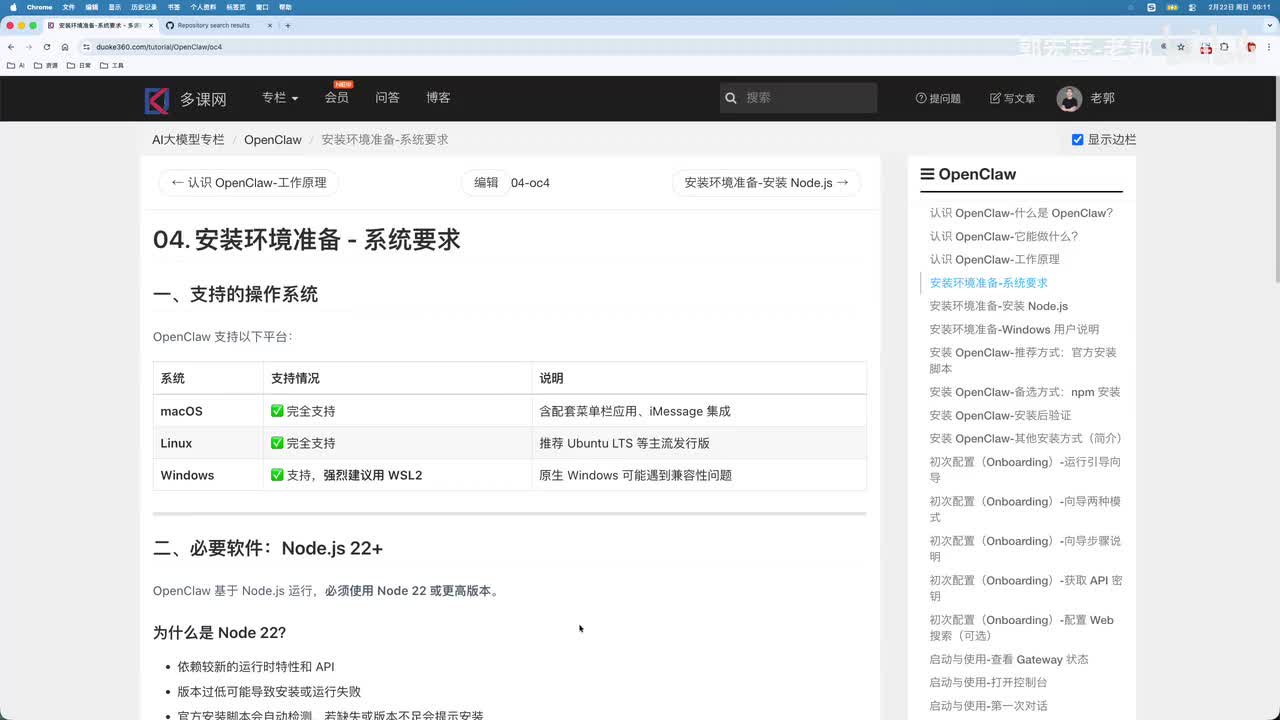Open sidebar item 启动与使用-查看 Gateway 状态

click(1009, 659)
